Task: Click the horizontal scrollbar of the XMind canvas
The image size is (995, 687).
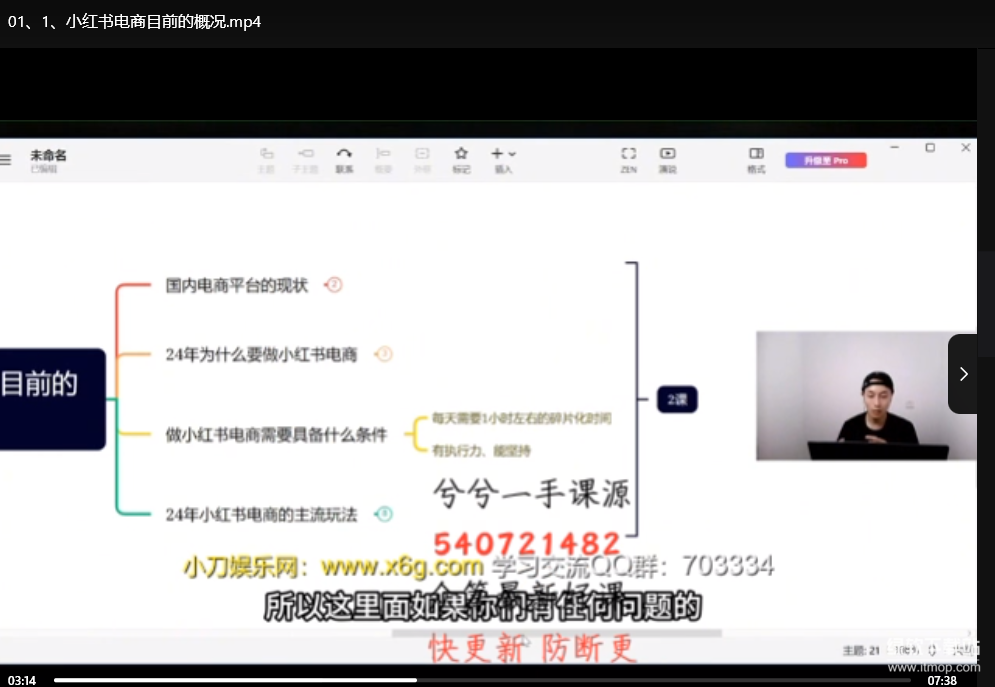Action: pos(557,632)
